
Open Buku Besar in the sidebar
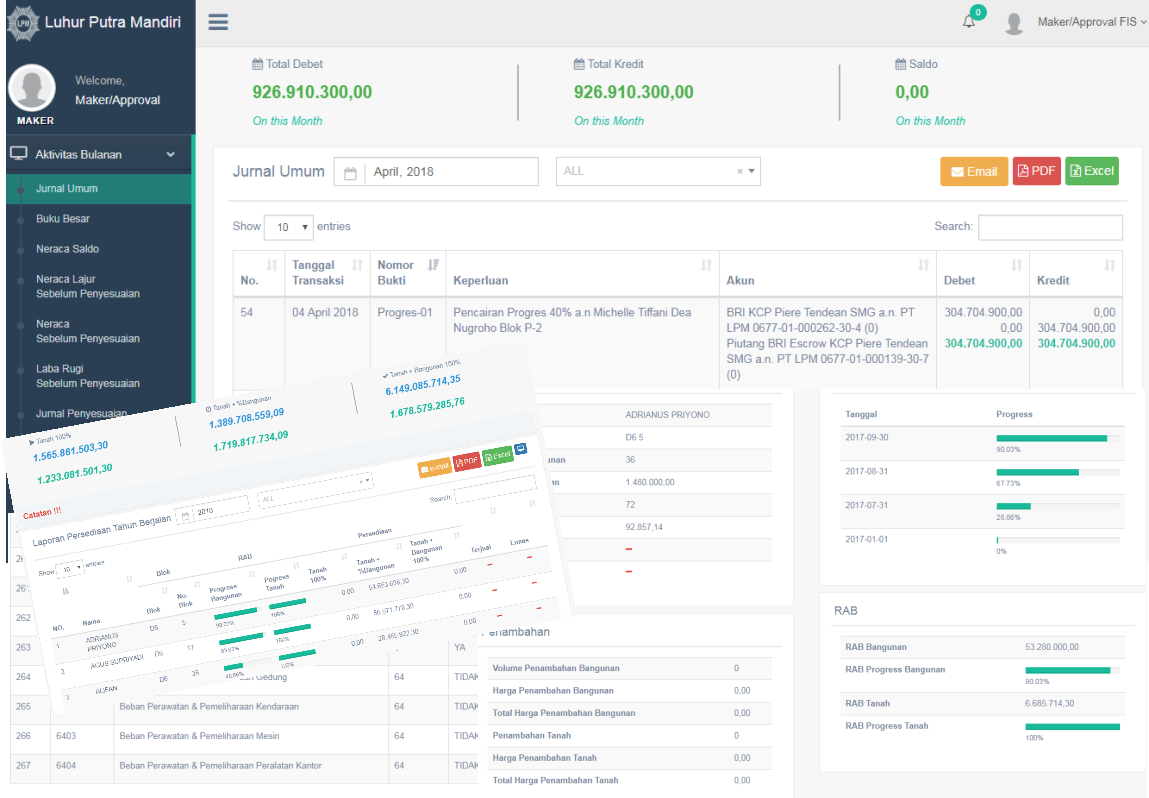click(x=63, y=218)
